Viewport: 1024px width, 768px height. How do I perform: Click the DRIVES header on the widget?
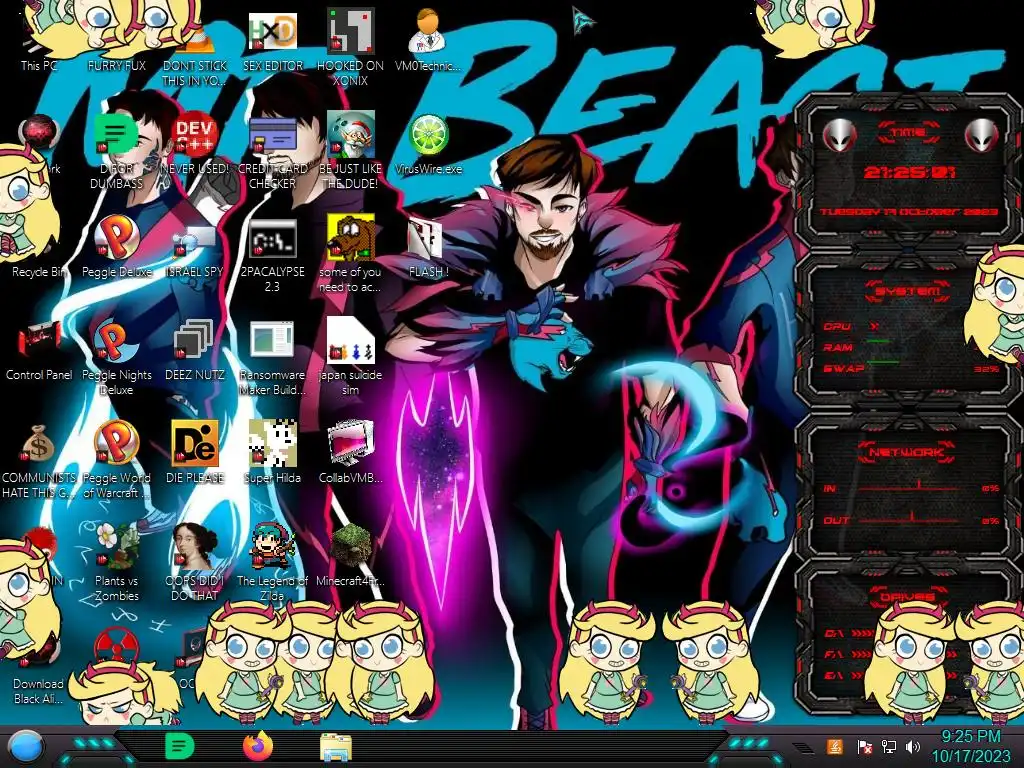click(907, 596)
